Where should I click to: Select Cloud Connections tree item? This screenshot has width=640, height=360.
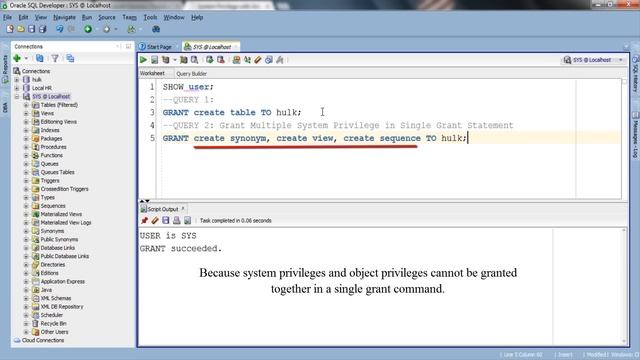point(43,340)
